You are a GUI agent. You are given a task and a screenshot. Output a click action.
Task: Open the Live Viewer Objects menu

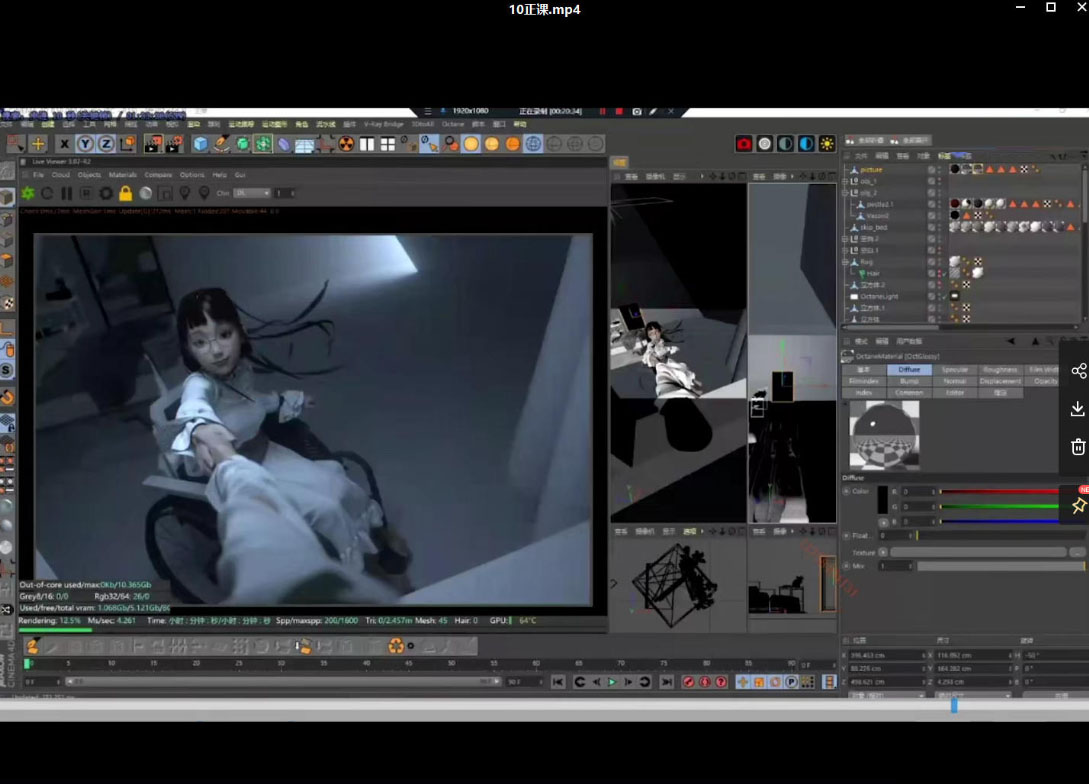(x=89, y=175)
